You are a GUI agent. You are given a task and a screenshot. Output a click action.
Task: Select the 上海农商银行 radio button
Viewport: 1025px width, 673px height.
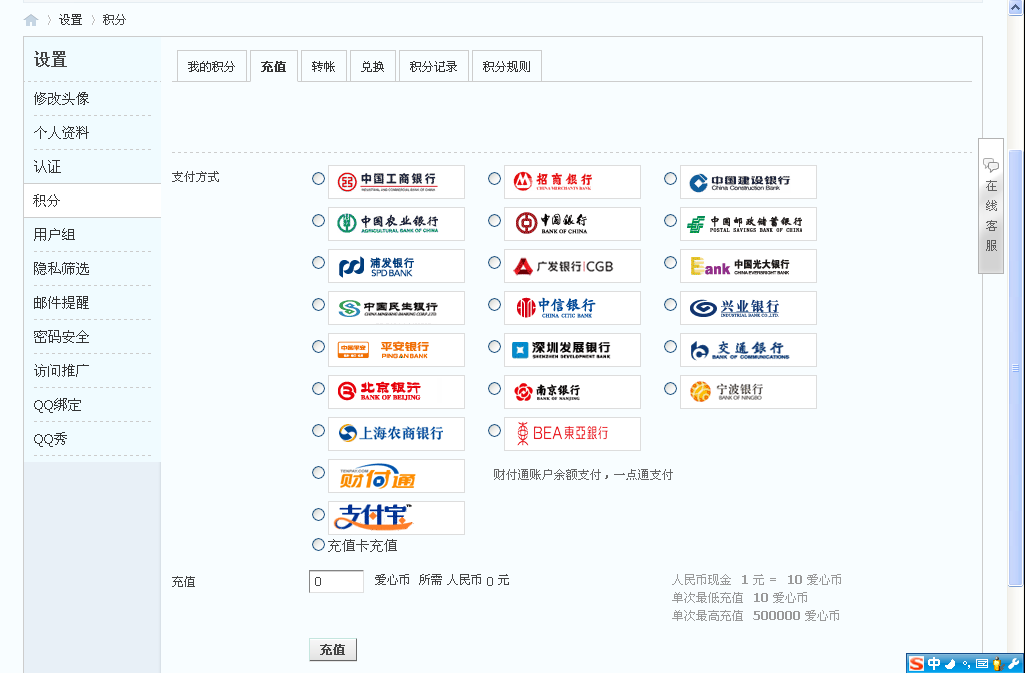(318, 431)
